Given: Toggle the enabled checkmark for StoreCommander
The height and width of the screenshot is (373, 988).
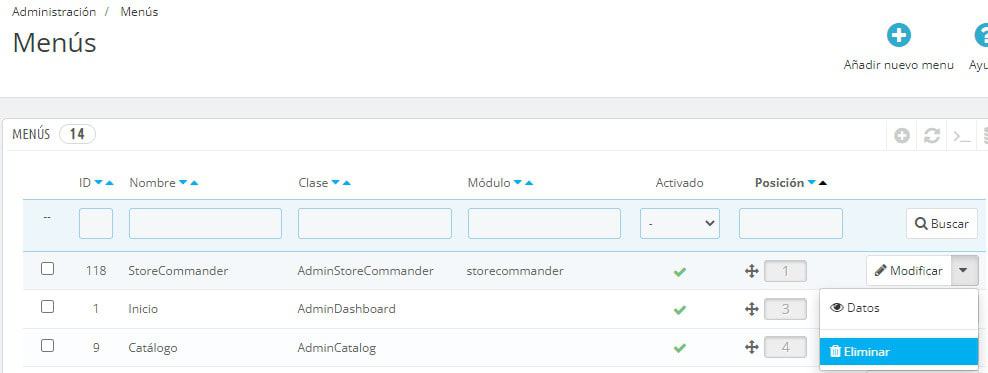Looking at the screenshot, I should tap(679, 272).
